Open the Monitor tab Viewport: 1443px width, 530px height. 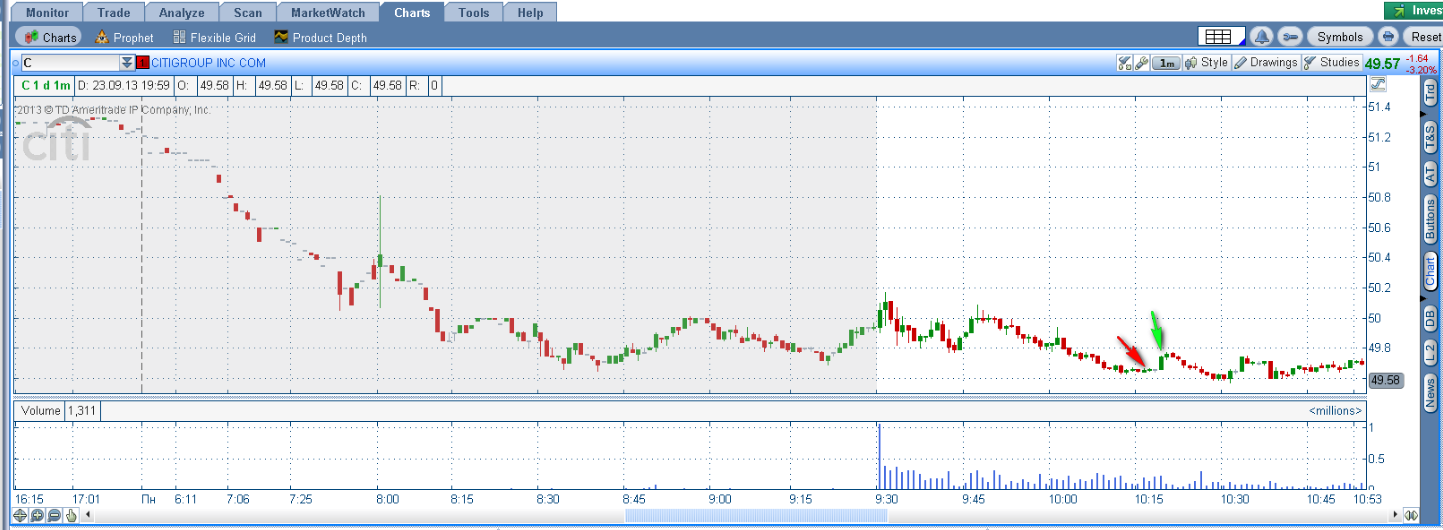click(48, 13)
